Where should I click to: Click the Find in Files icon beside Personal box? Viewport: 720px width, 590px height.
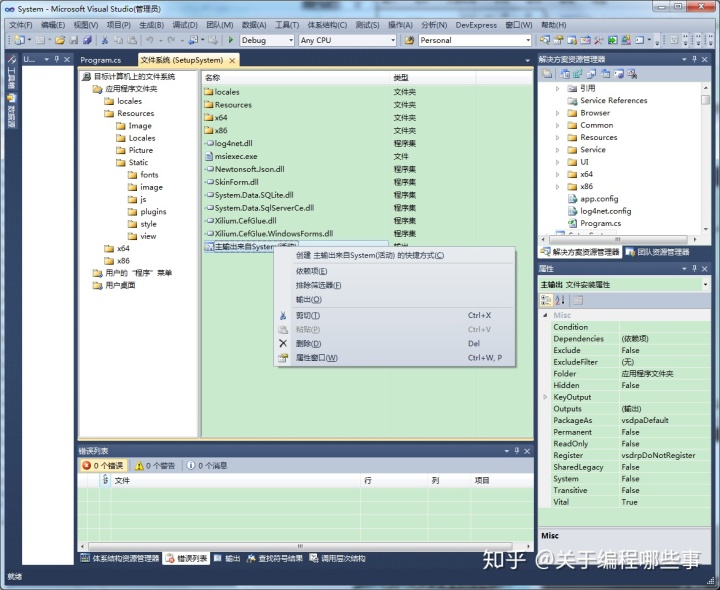tap(409, 40)
